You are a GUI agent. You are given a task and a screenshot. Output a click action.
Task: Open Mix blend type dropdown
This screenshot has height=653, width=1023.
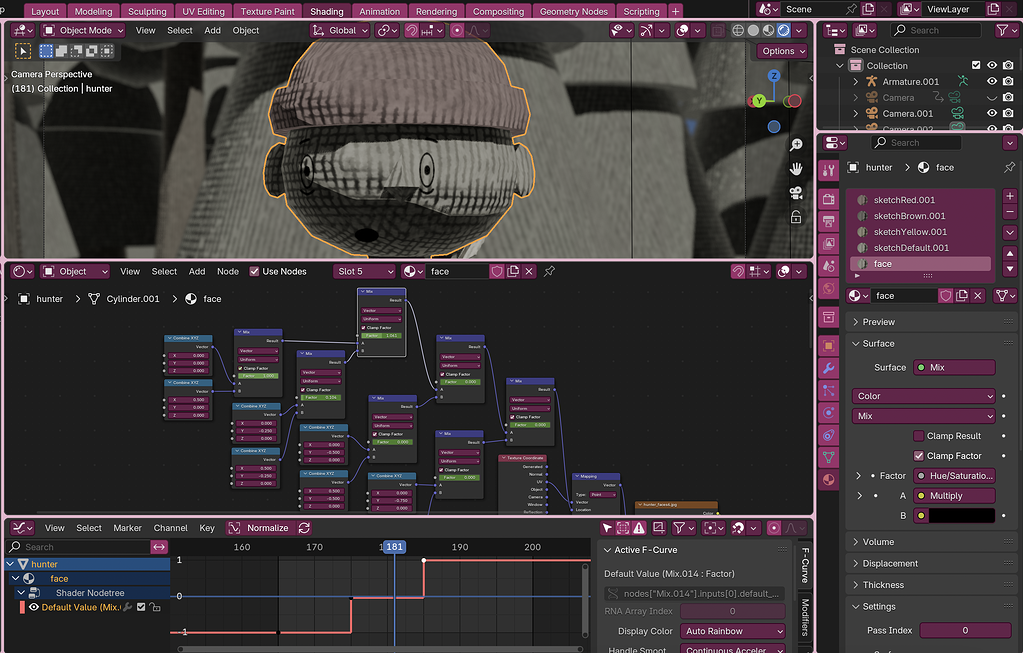pos(924,416)
